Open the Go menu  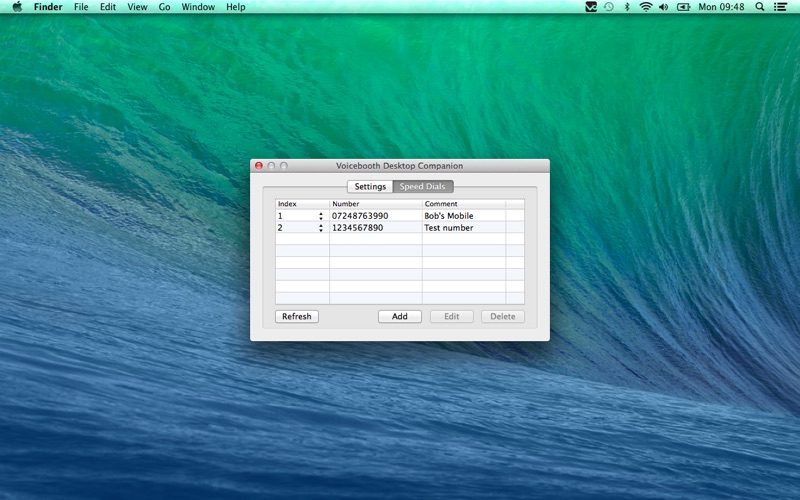[x=164, y=7]
